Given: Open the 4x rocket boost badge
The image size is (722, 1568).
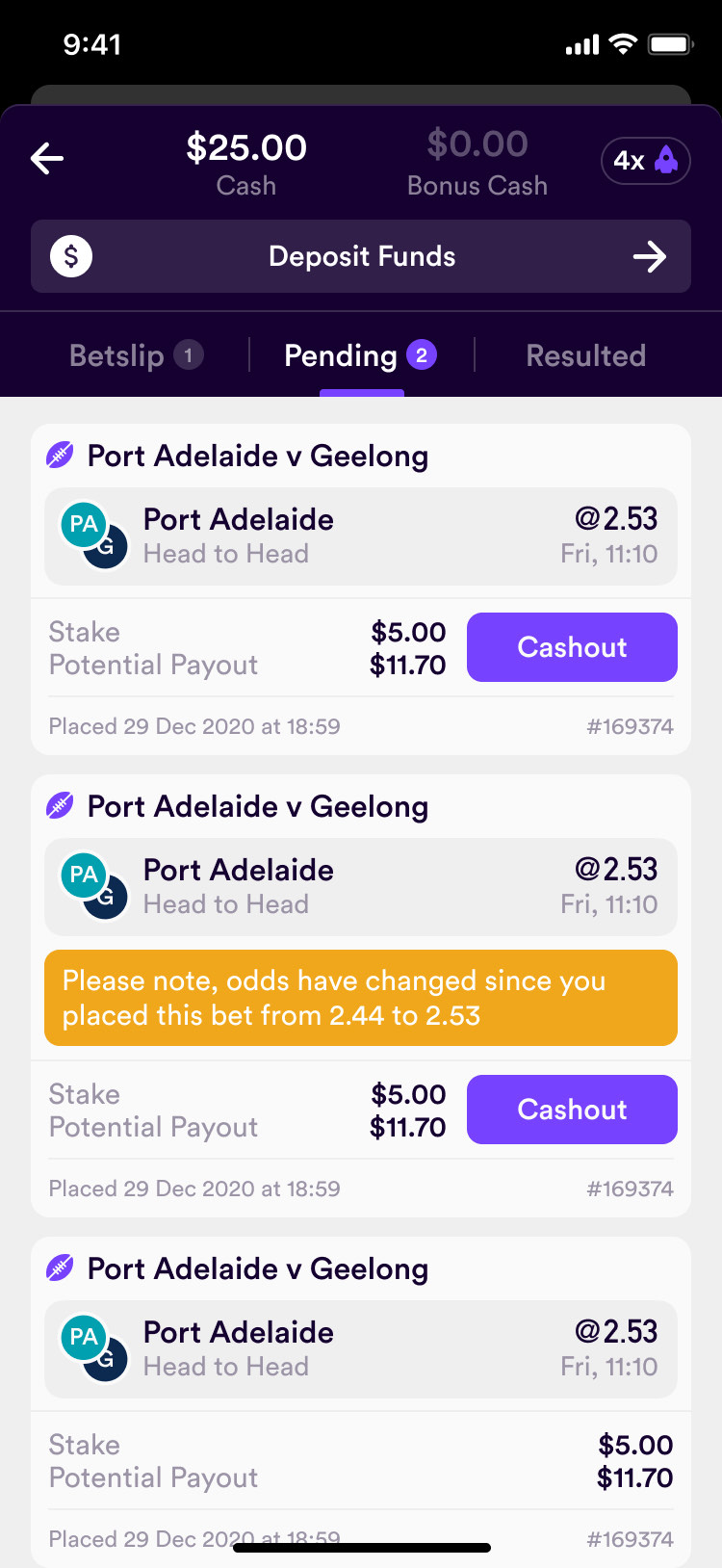Looking at the screenshot, I should pos(645,160).
